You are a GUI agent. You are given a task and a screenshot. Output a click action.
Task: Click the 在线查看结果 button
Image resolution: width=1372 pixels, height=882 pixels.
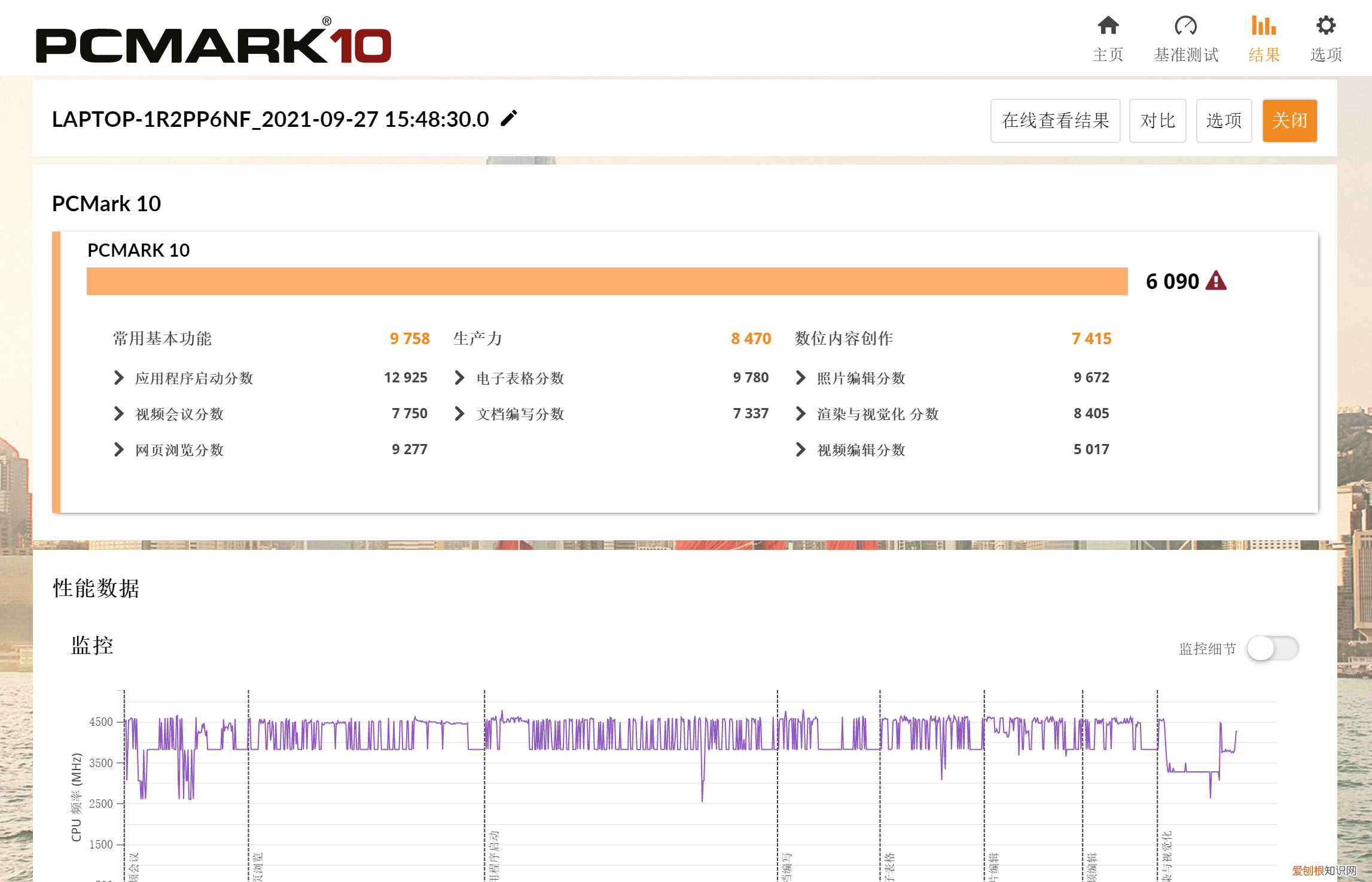click(1055, 120)
